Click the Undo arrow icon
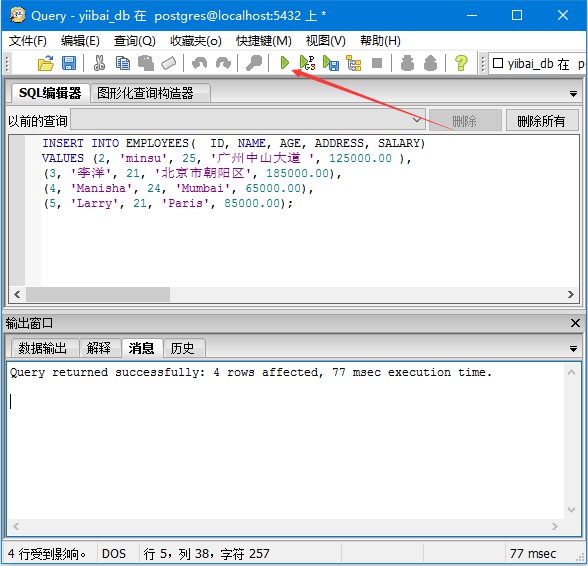This screenshot has height=566, width=588. [199, 63]
